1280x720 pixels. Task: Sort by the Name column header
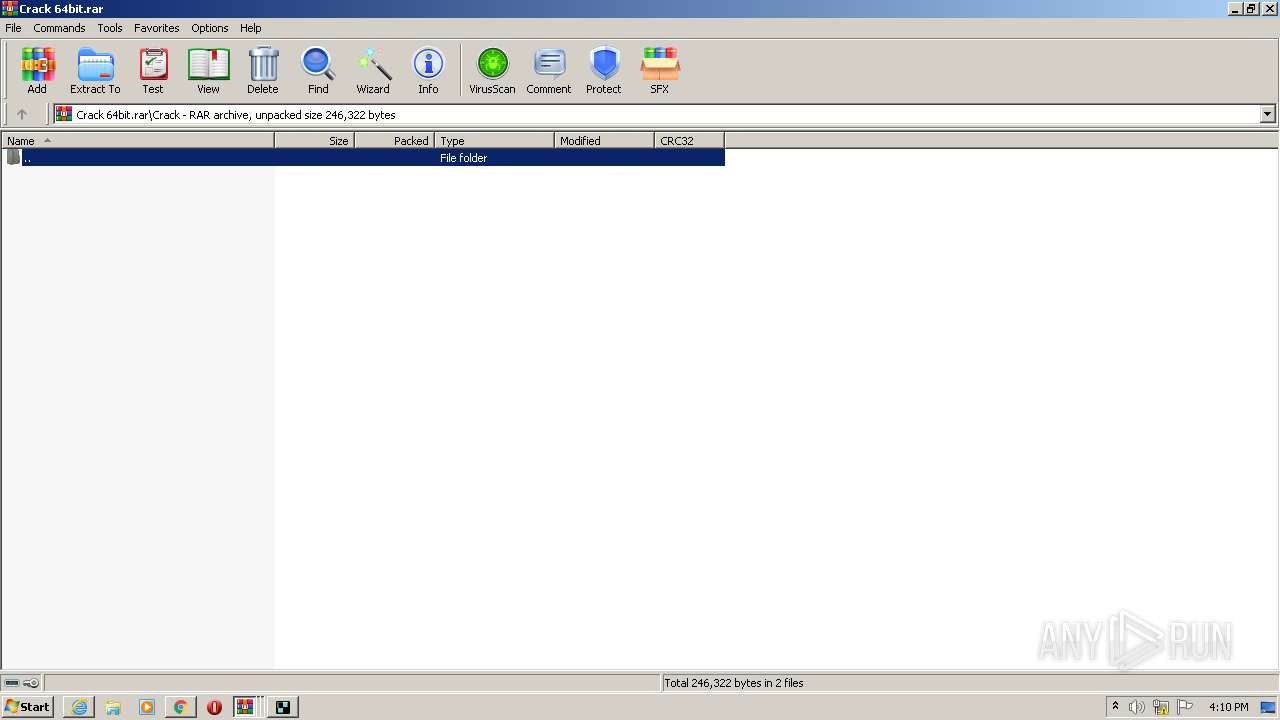click(x=138, y=141)
